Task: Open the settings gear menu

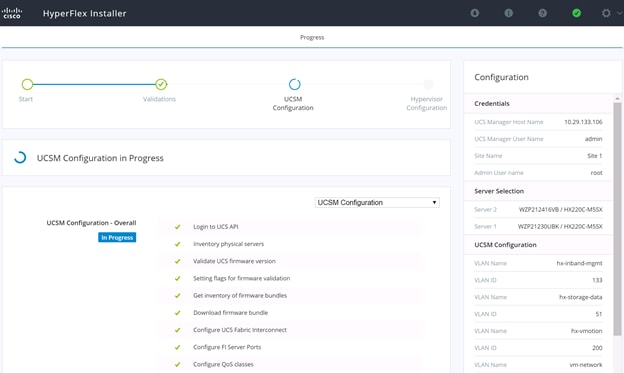Action: point(606,13)
